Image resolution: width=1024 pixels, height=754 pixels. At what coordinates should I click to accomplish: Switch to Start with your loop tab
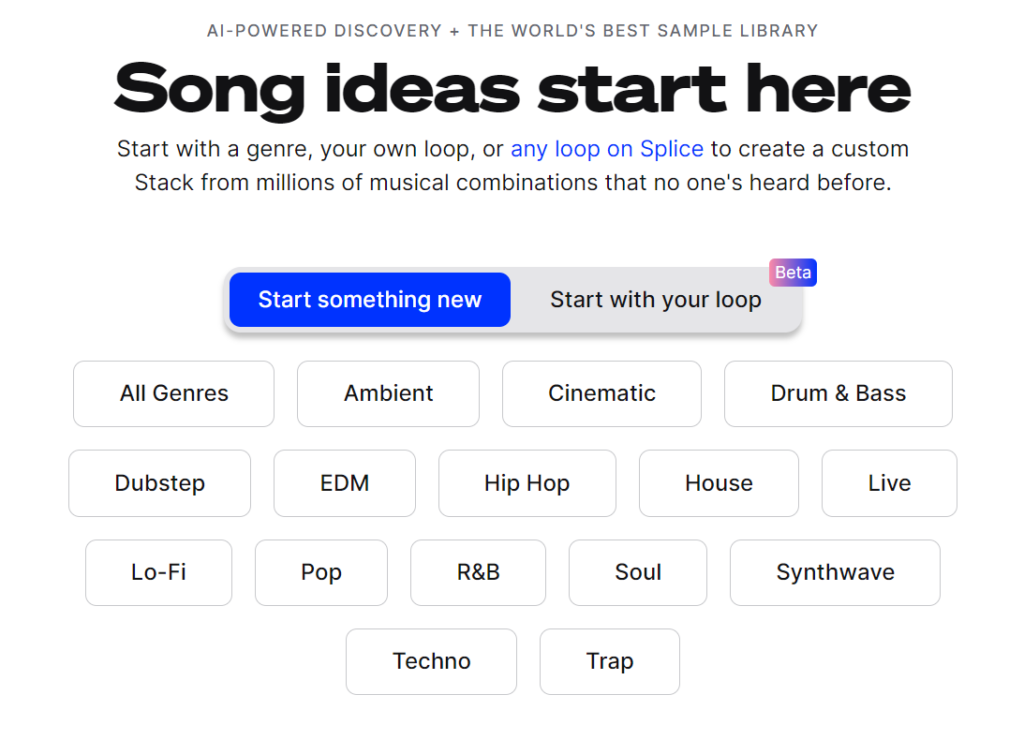click(x=655, y=300)
